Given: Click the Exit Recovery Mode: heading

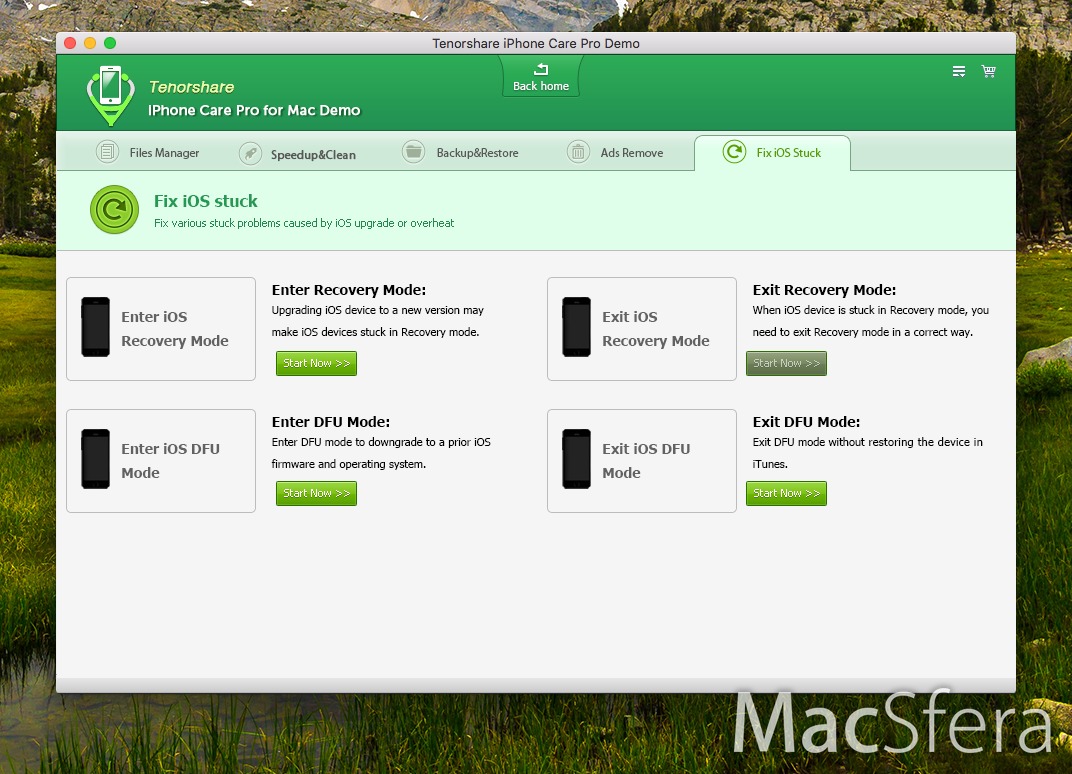Looking at the screenshot, I should tap(825, 290).
